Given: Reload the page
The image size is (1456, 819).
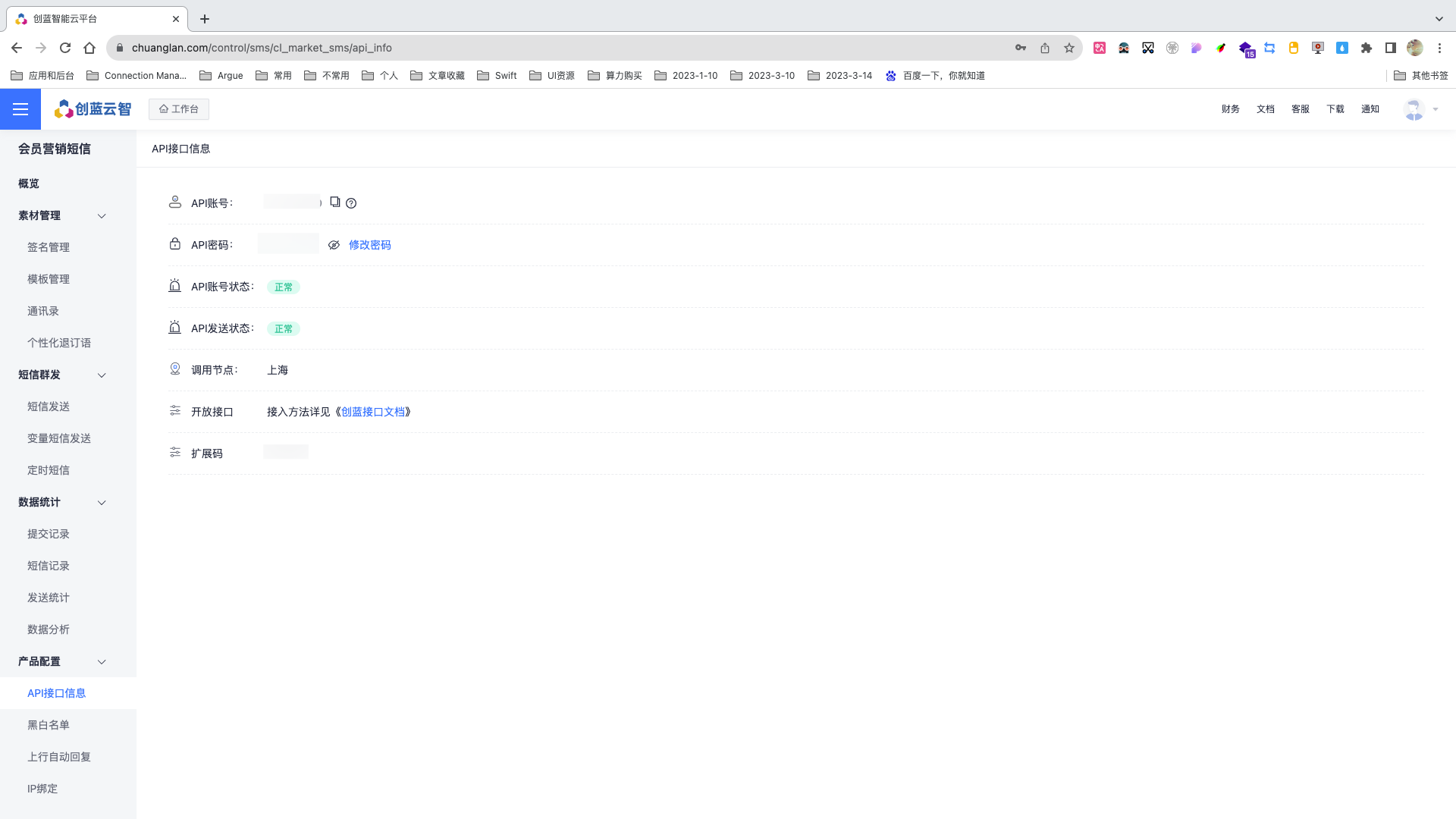Looking at the screenshot, I should point(65,48).
